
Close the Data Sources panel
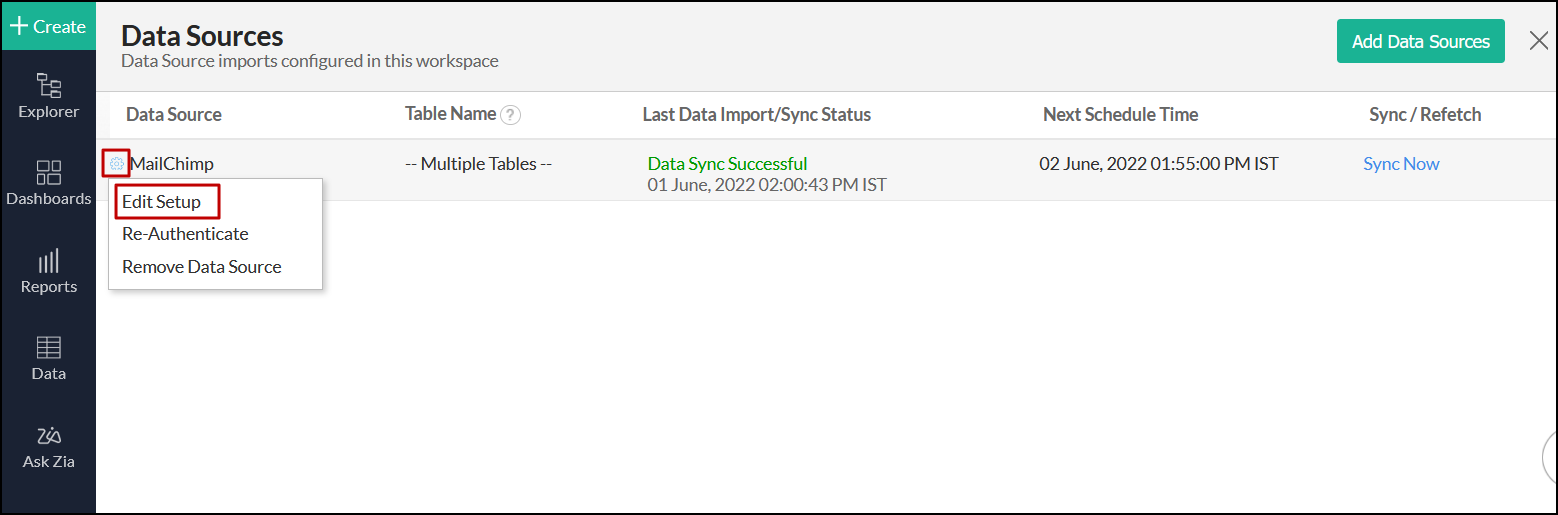pos(1539,41)
